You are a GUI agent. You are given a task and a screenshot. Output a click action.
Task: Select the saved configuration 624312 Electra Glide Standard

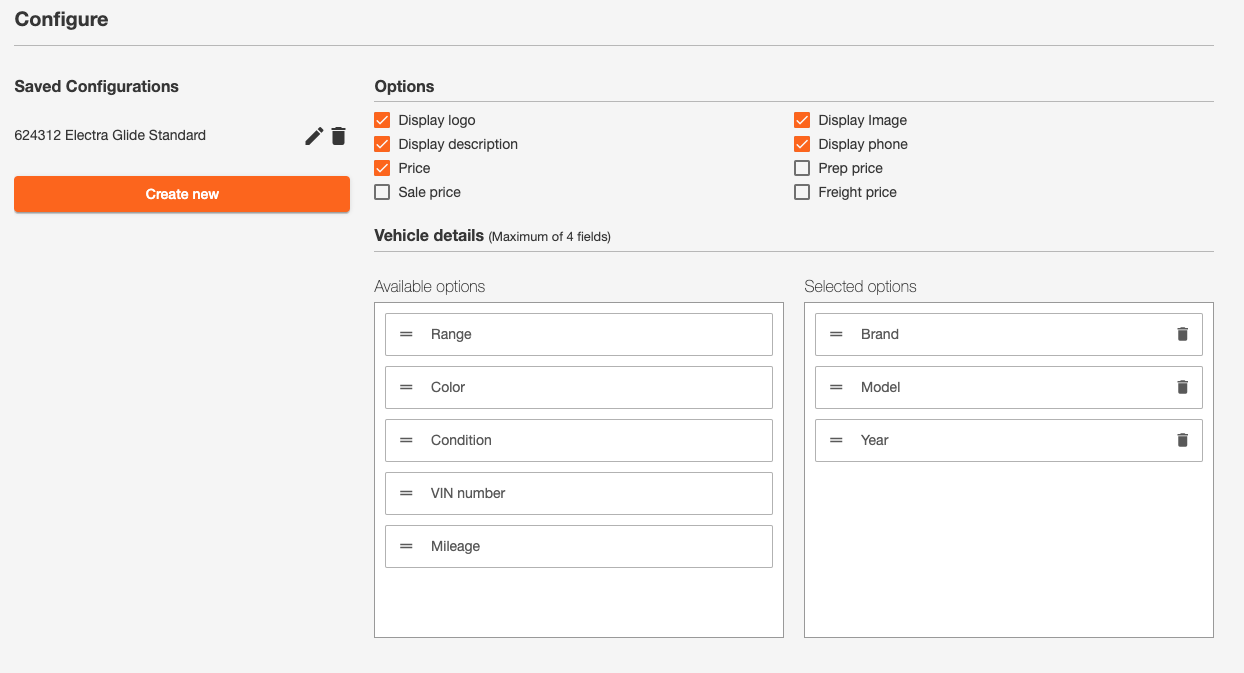(110, 135)
